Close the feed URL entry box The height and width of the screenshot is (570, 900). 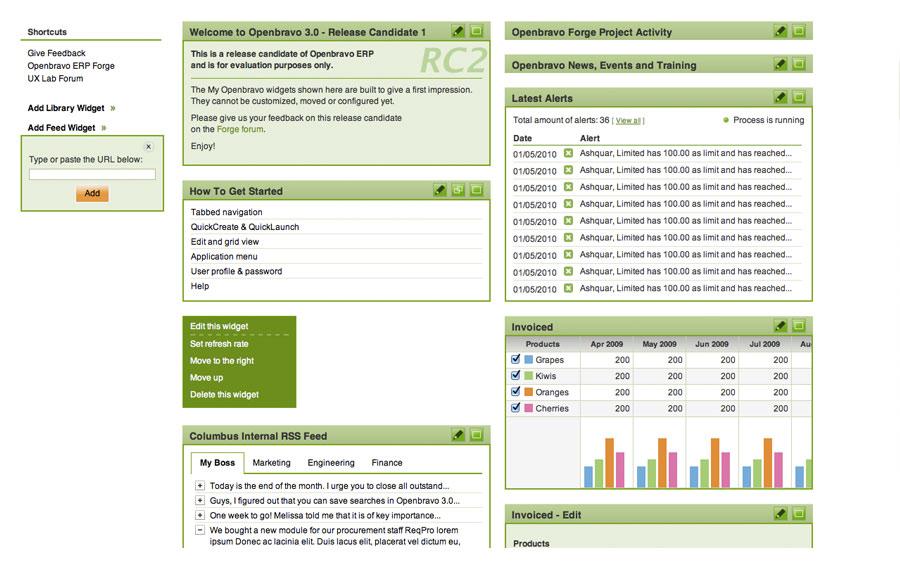pos(148,147)
